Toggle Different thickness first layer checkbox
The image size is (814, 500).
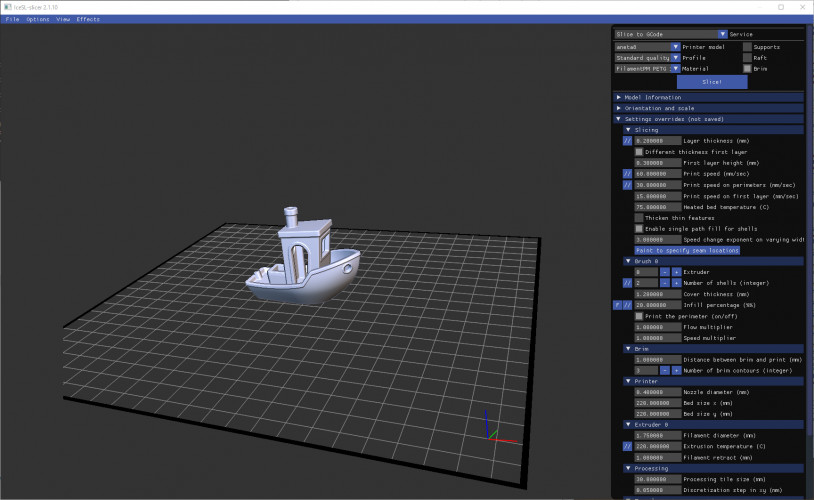639,152
